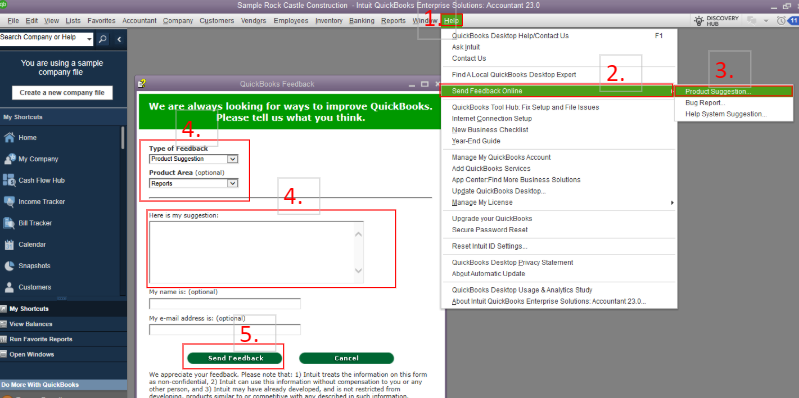799x398 pixels.
Task: Click the search magnifier icon
Action: 102,39
